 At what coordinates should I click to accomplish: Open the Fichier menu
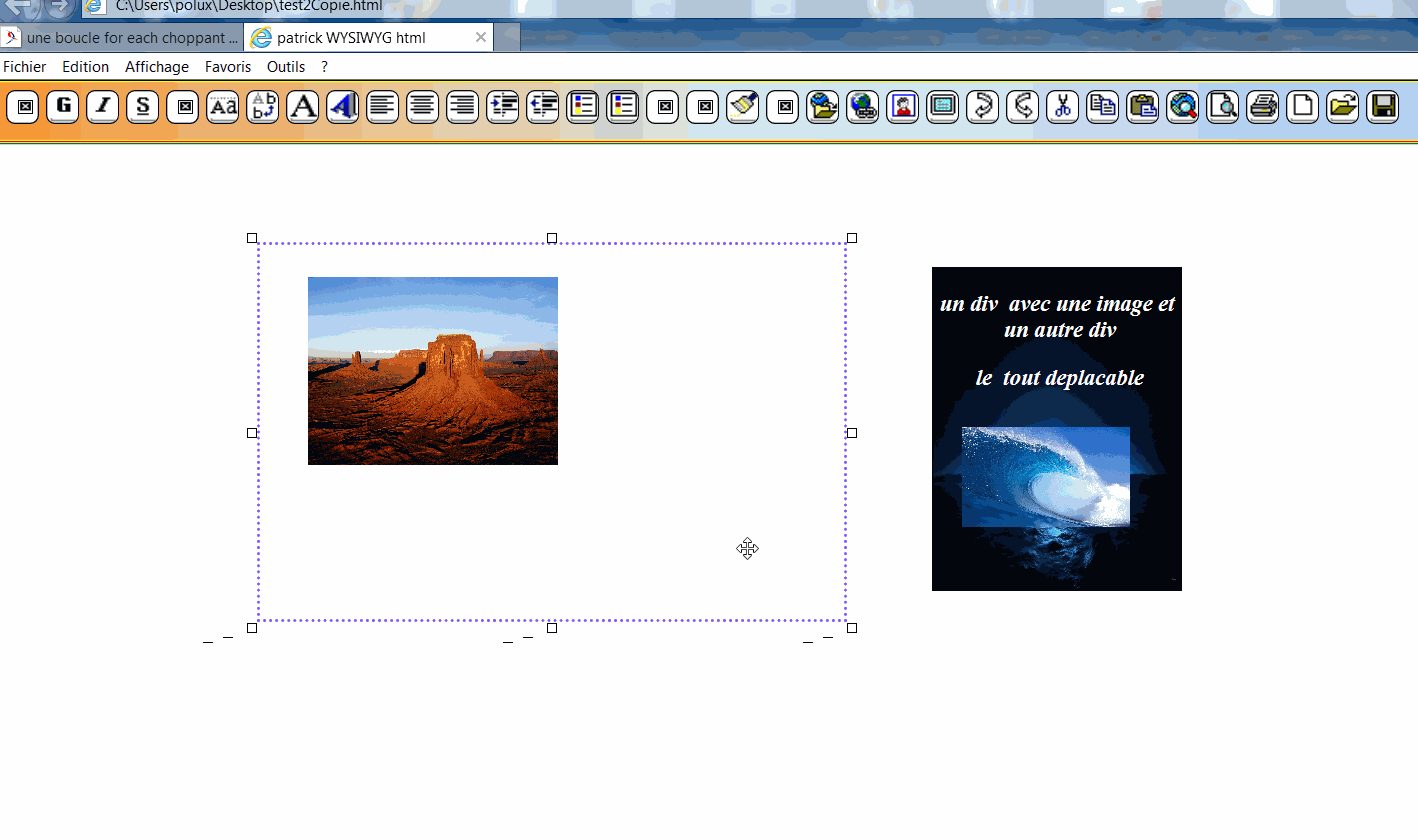coord(25,67)
